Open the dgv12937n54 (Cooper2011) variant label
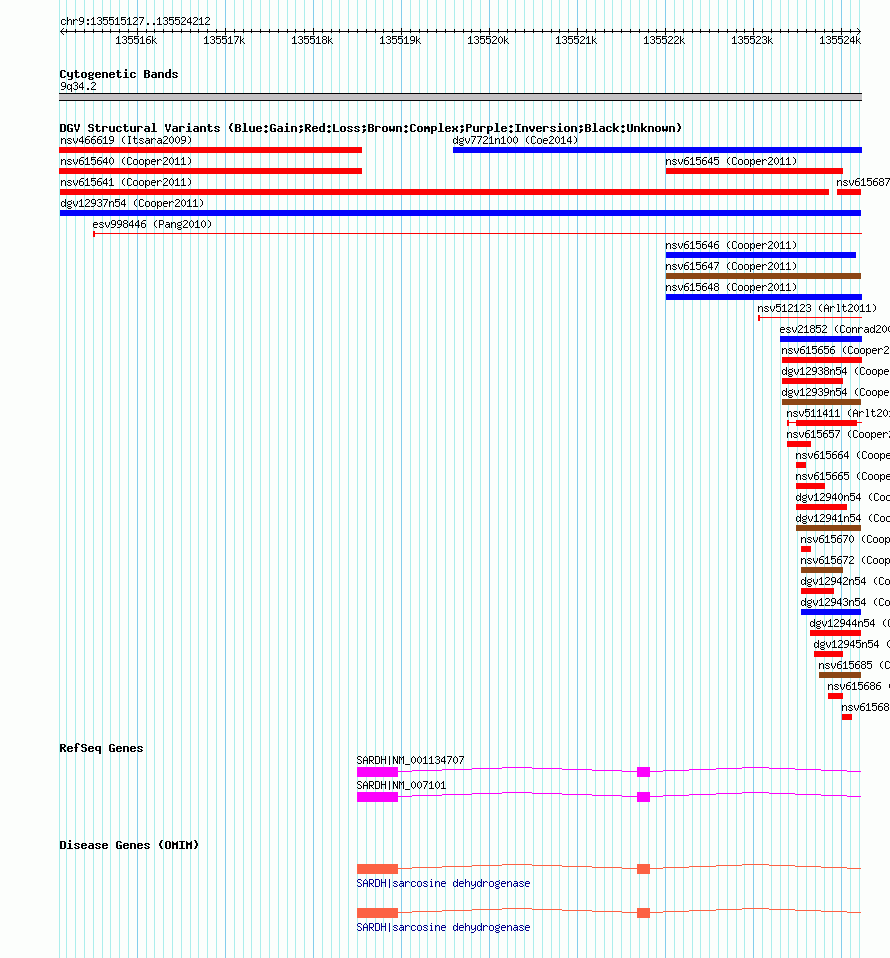The image size is (890, 958). [x=132, y=203]
